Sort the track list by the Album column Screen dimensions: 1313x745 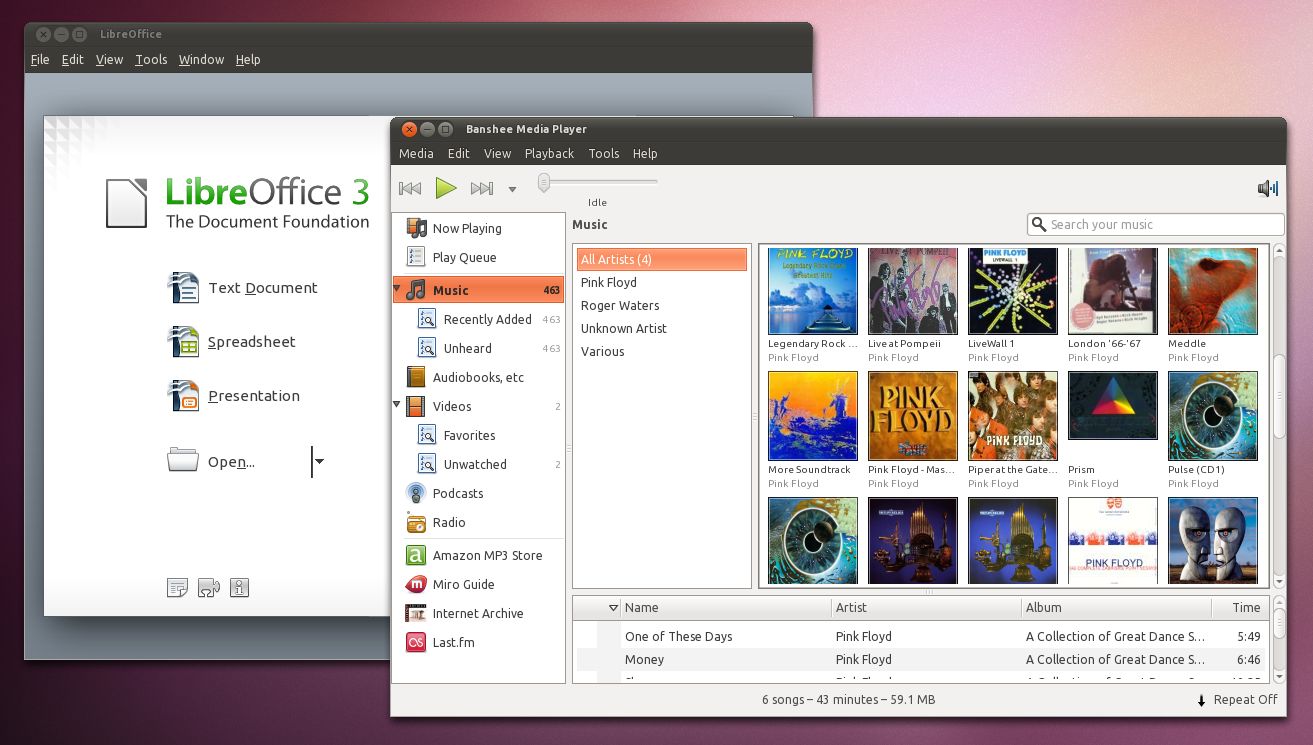[x=1116, y=607]
